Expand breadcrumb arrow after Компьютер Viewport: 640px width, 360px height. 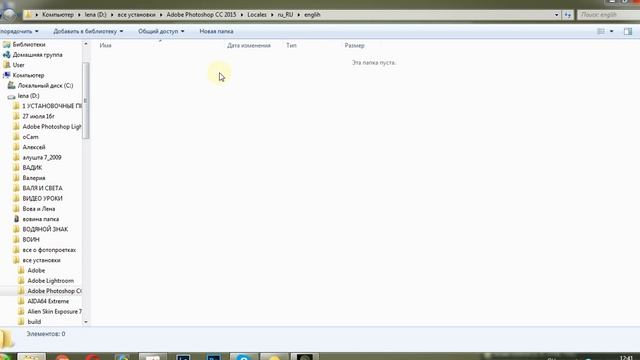coord(79,15)
